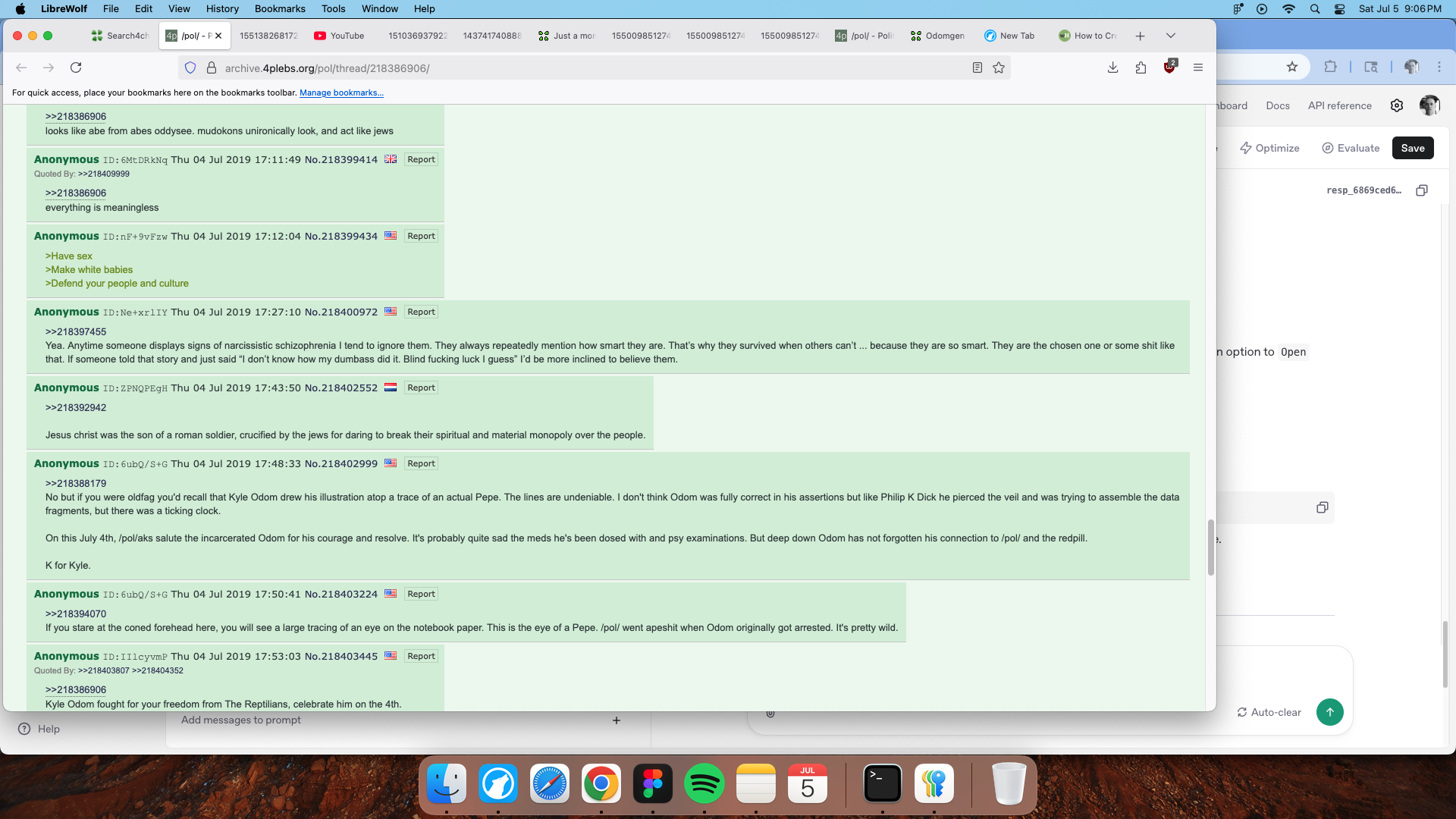
Task: Click the UK flag on post 218399414
Action: point(391,159)
